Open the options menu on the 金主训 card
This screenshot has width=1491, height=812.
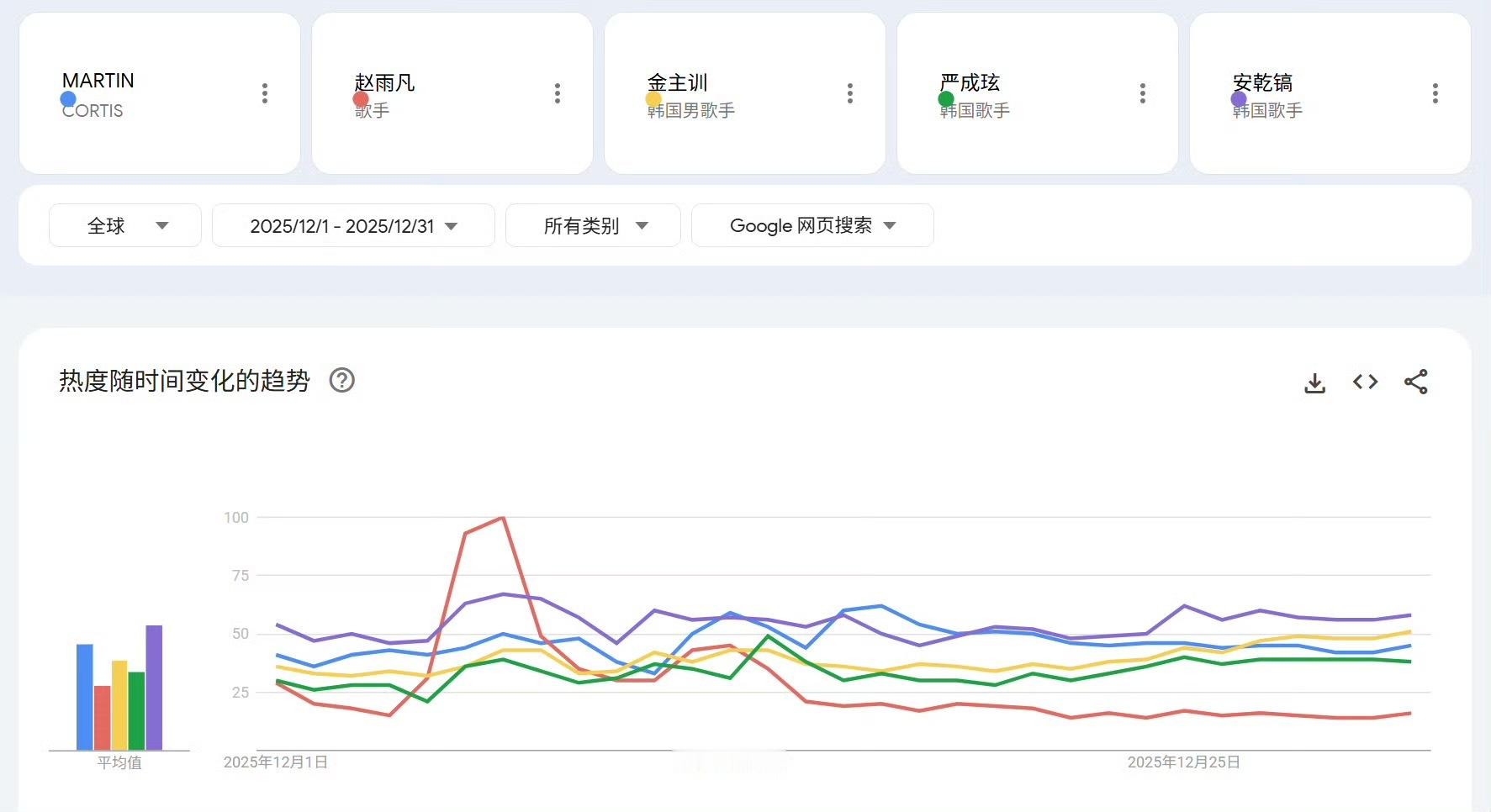coord(850,93)
